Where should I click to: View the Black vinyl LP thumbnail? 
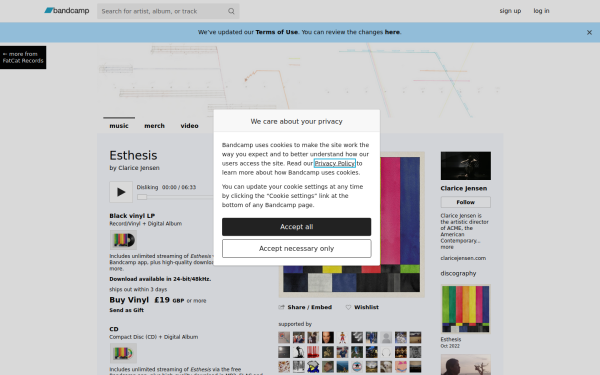123,240
